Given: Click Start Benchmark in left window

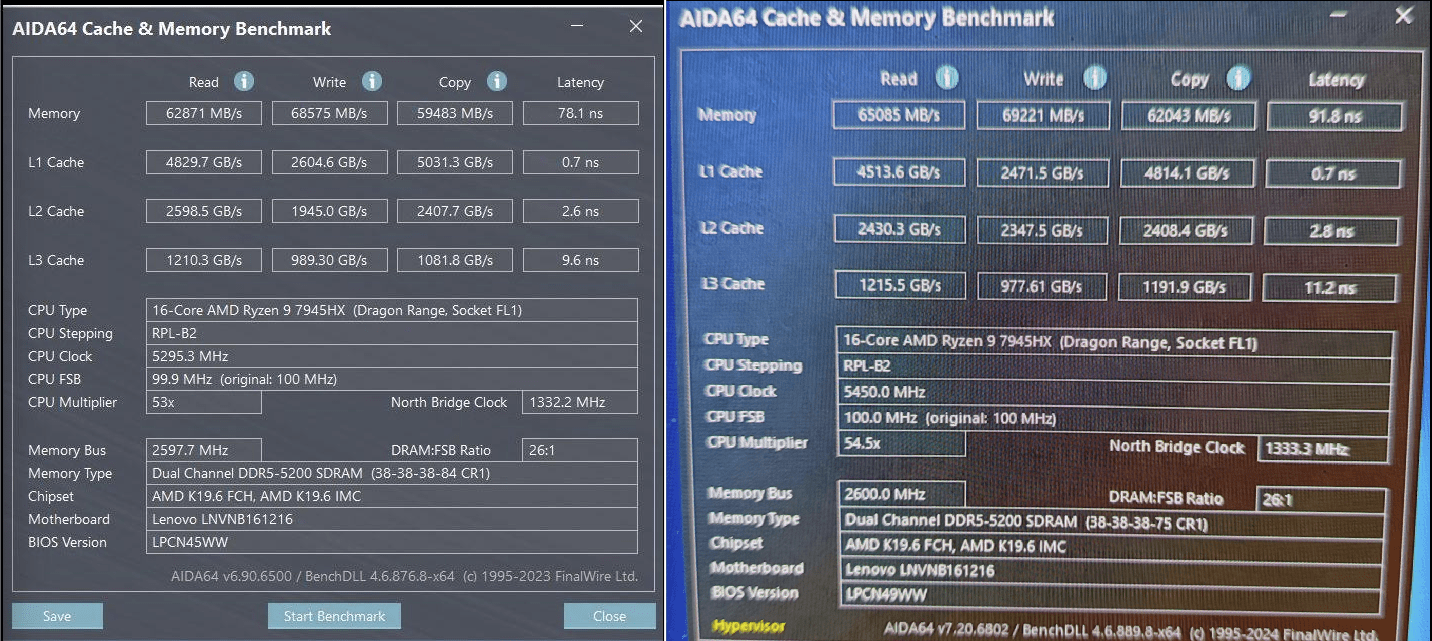Looking at the screenshot, I should click(x=334, y=616).
